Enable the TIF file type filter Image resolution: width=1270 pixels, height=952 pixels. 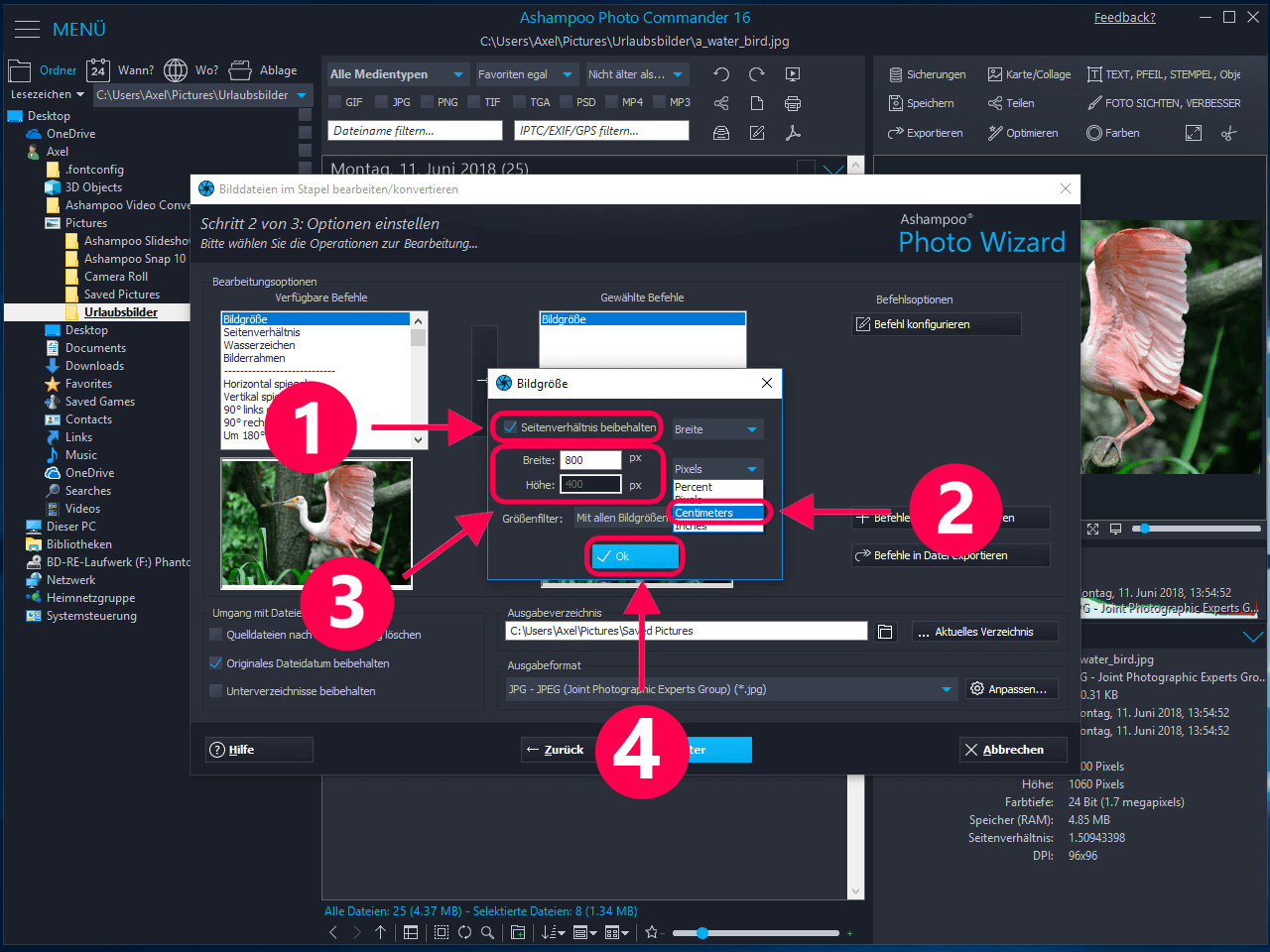(473, 102)
